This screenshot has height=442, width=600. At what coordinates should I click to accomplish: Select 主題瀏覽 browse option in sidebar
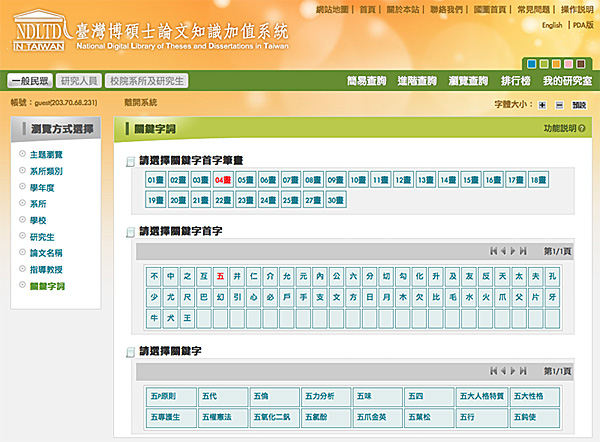46,153
